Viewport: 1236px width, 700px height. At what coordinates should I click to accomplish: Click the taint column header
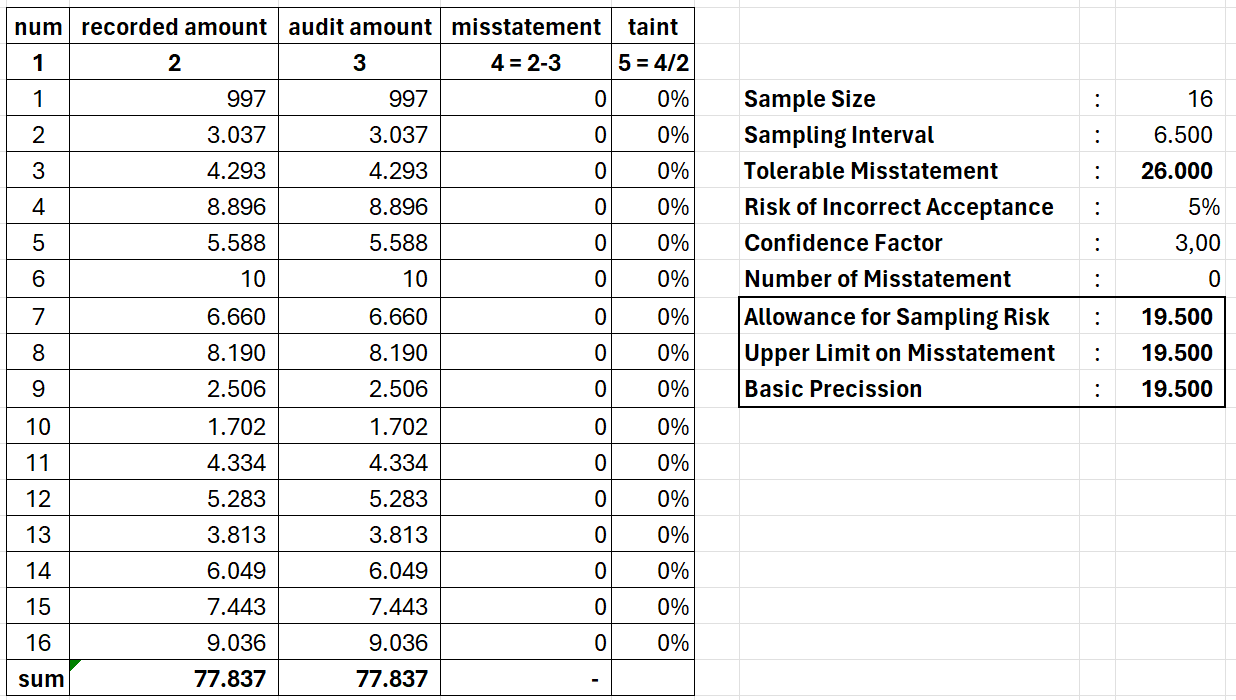click(x=652, y=26)
